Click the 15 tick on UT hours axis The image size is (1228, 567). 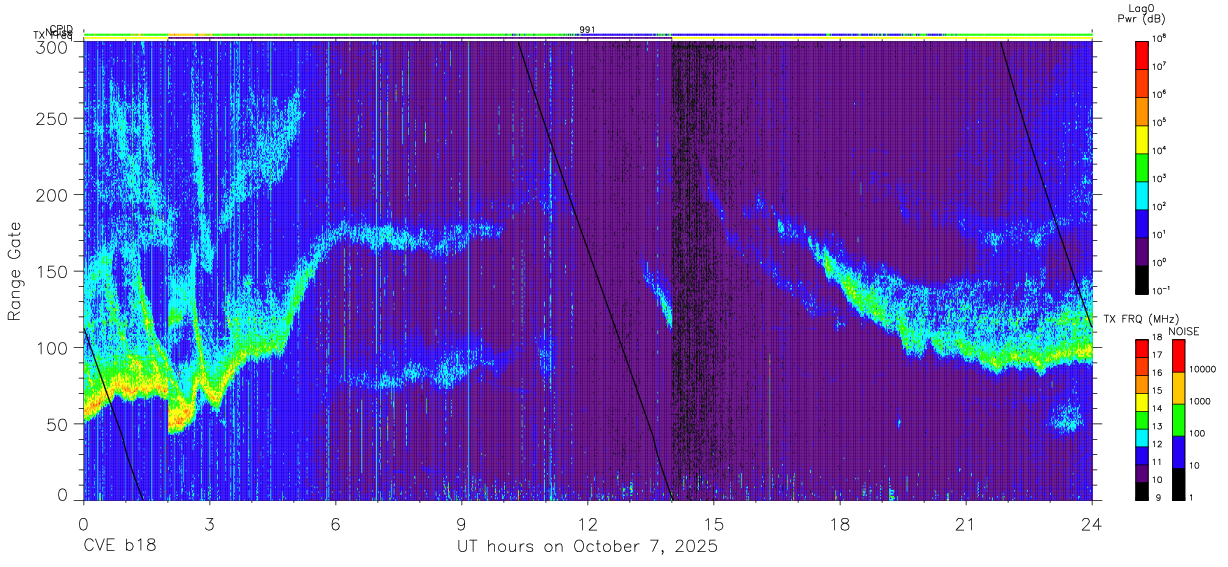[x=714, y=524]
